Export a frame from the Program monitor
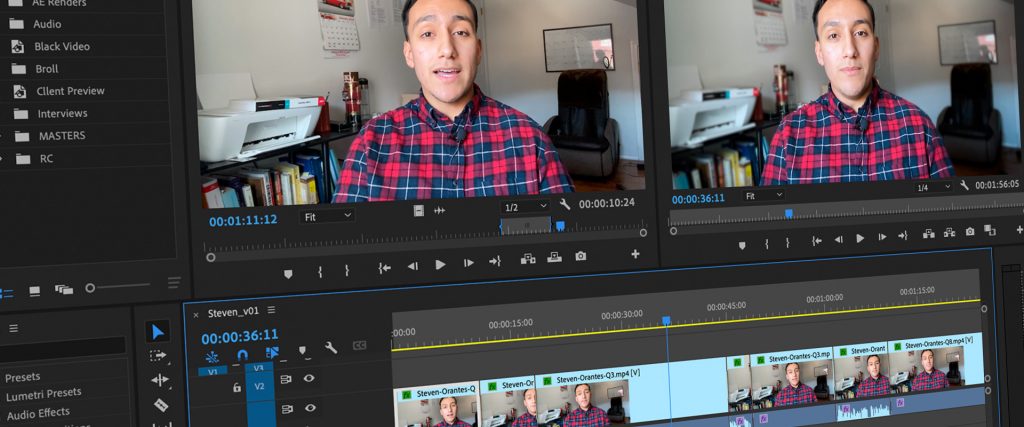The image size is (1024, 427). point(970,231)
